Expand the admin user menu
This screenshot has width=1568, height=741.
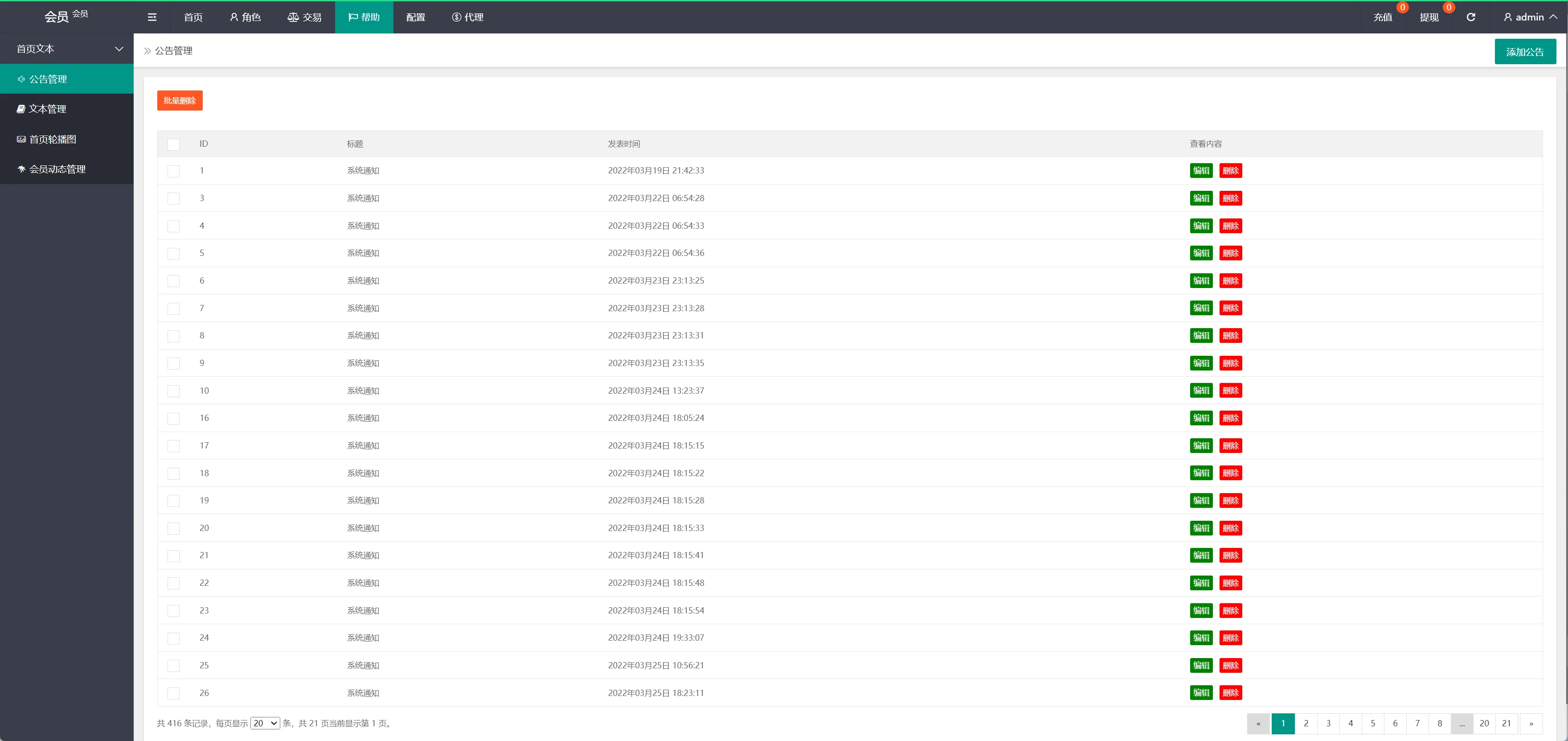(1530, 17)
